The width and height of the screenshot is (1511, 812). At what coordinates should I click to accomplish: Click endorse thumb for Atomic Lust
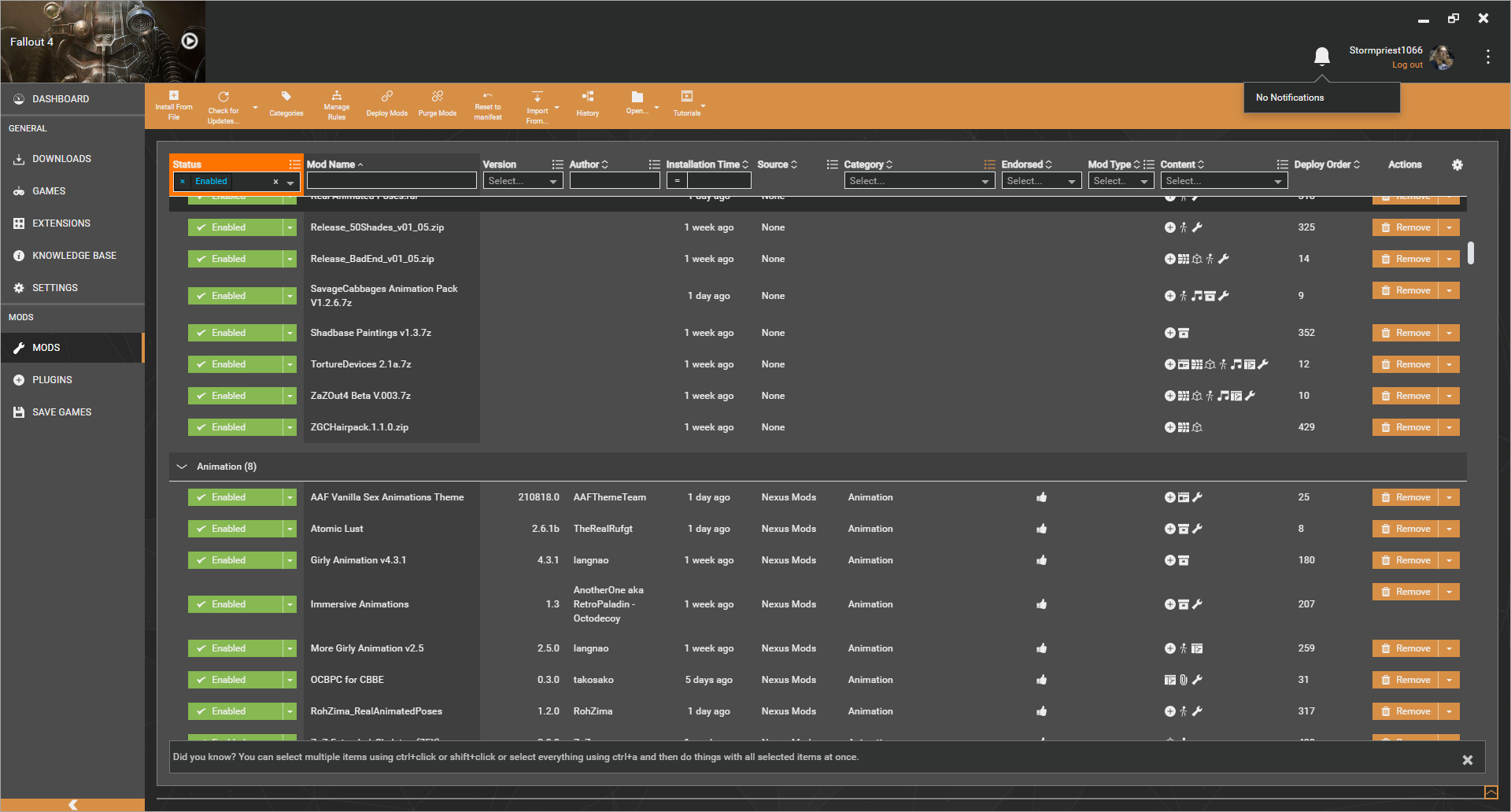(x=1041, y=529)
